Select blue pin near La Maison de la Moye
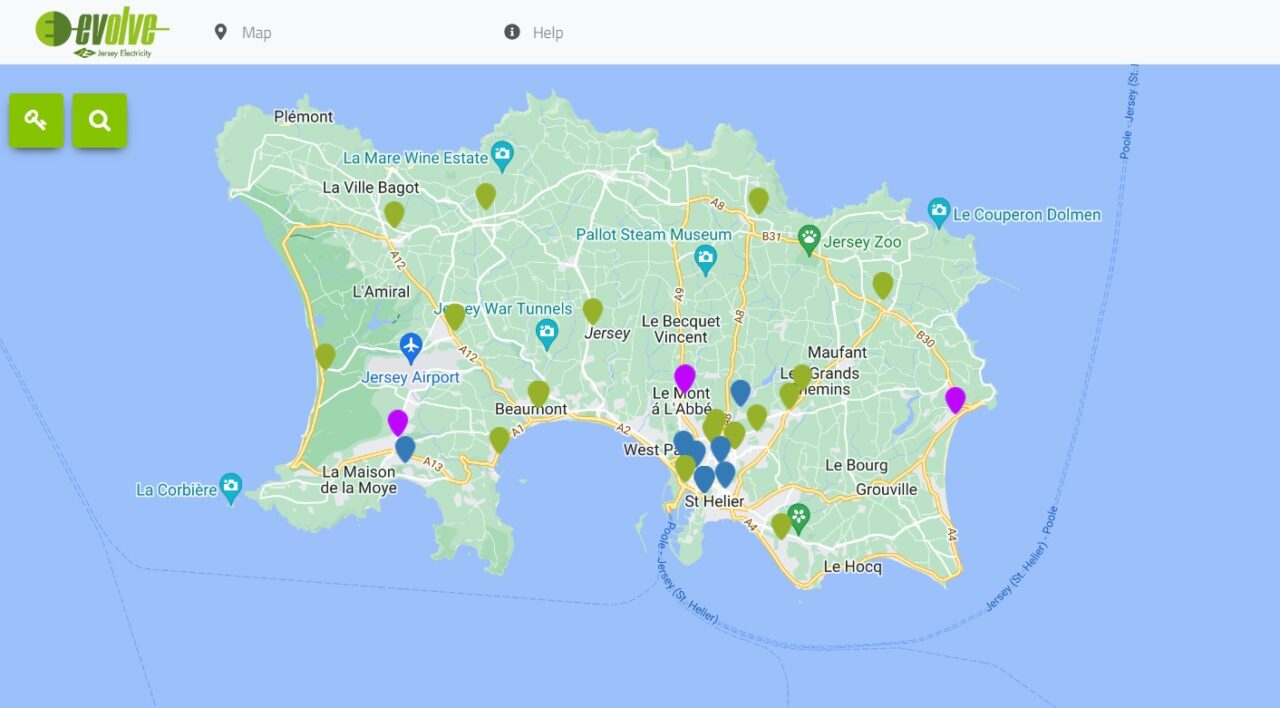This screenshot has width=1280, height=708. (x=405, y=448)
